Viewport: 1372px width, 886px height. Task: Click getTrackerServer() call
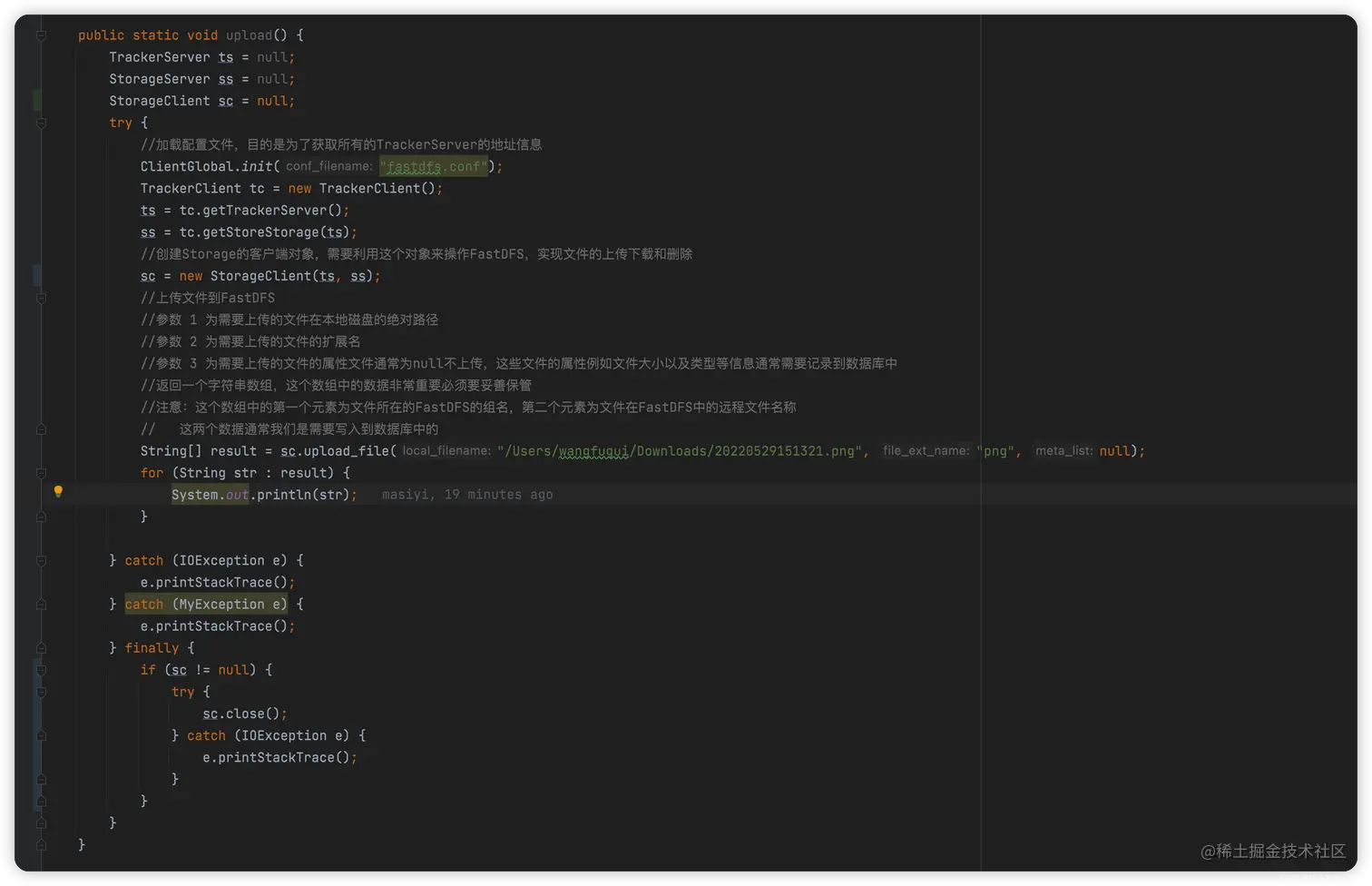coord(271,211)
